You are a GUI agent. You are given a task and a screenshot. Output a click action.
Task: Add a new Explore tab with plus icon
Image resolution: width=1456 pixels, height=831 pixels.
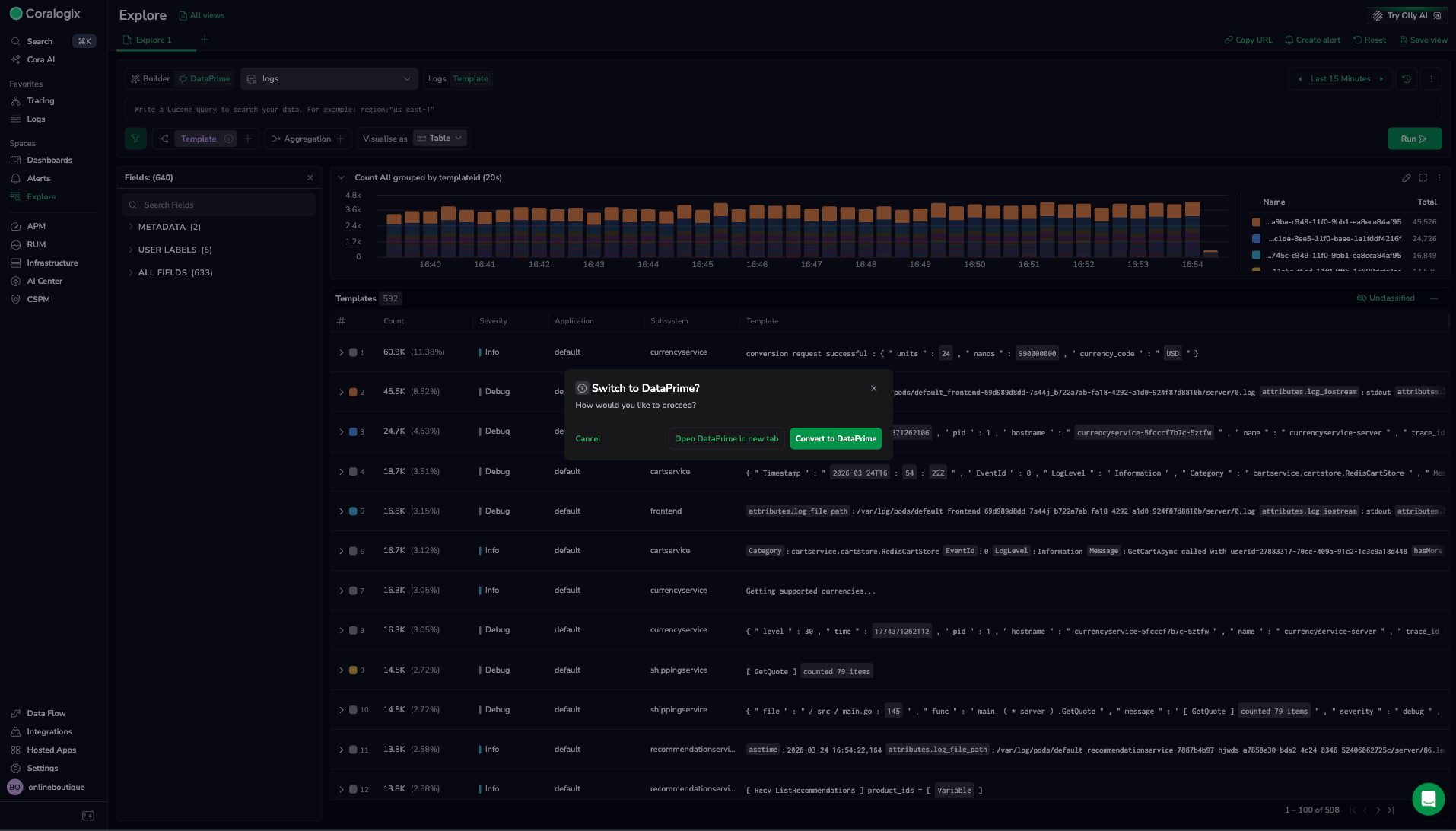(x=204, y=40)
